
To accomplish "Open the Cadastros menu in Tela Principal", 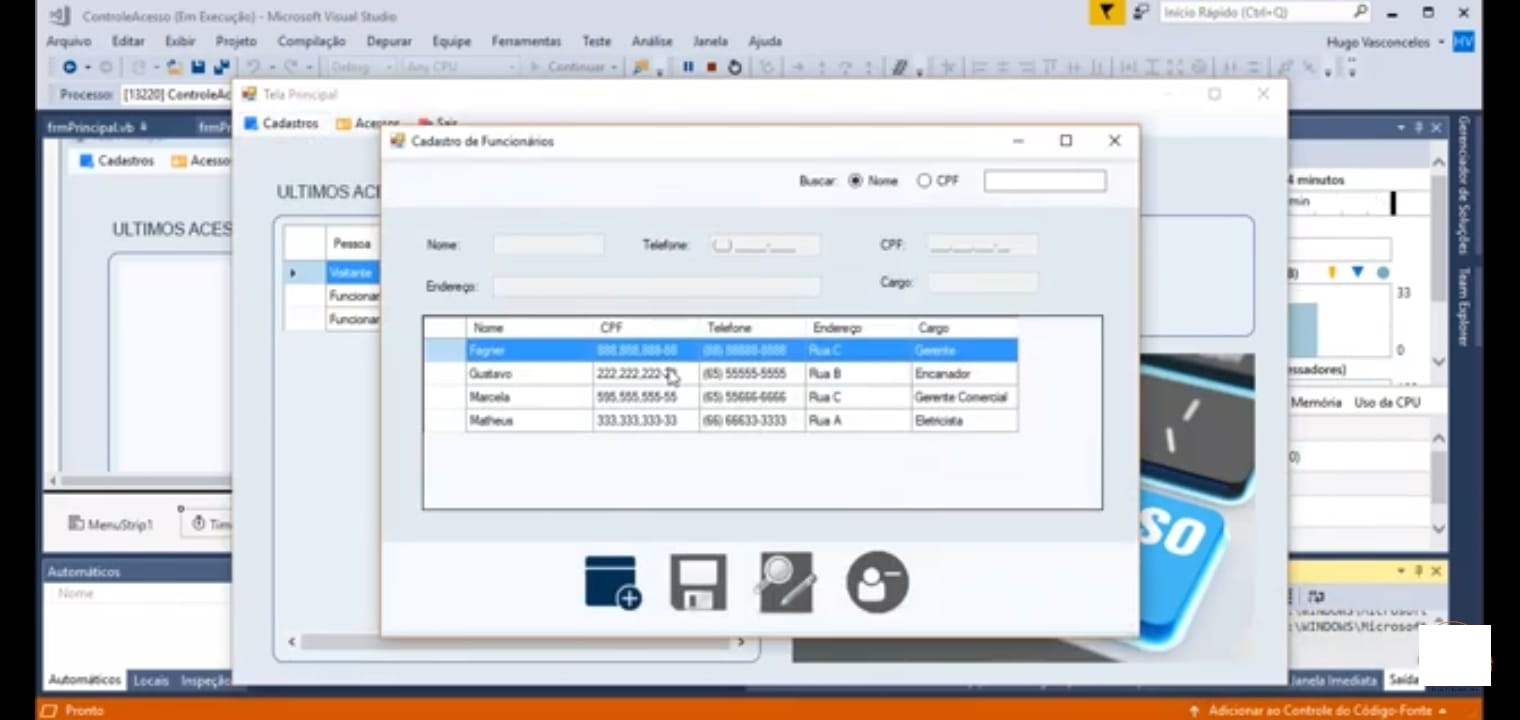I will click(281, 123).
